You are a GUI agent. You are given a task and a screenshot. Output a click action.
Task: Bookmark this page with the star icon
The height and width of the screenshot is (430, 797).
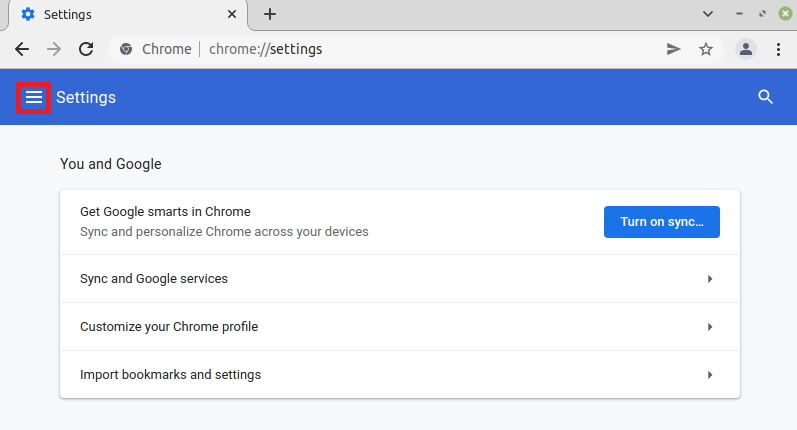[x=706, y=49]
